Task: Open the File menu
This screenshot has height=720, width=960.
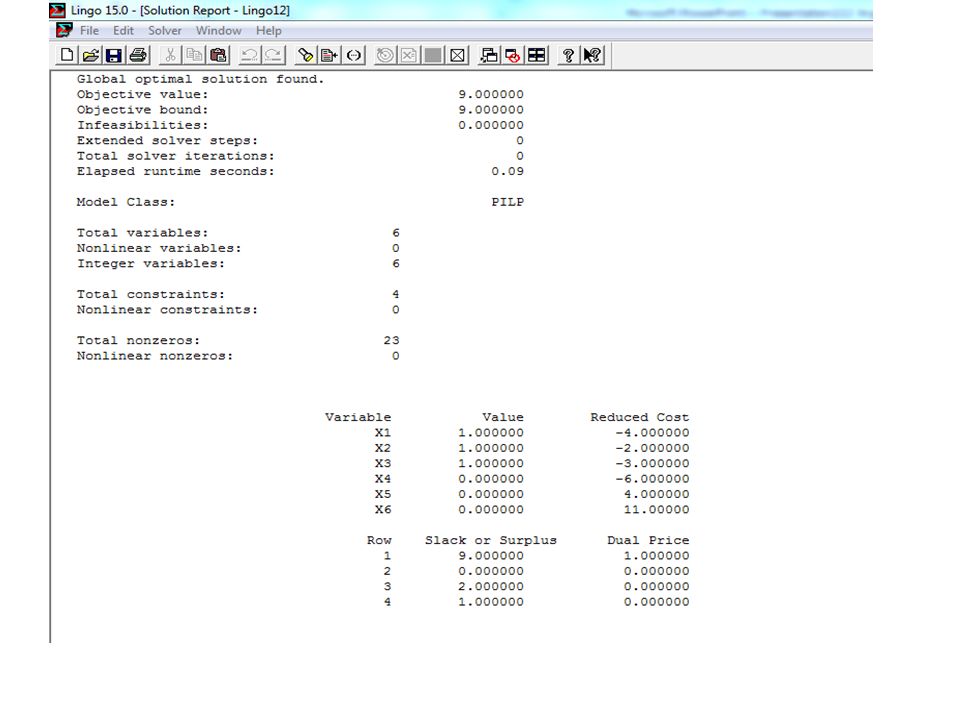Action: [x=89, y=31]
